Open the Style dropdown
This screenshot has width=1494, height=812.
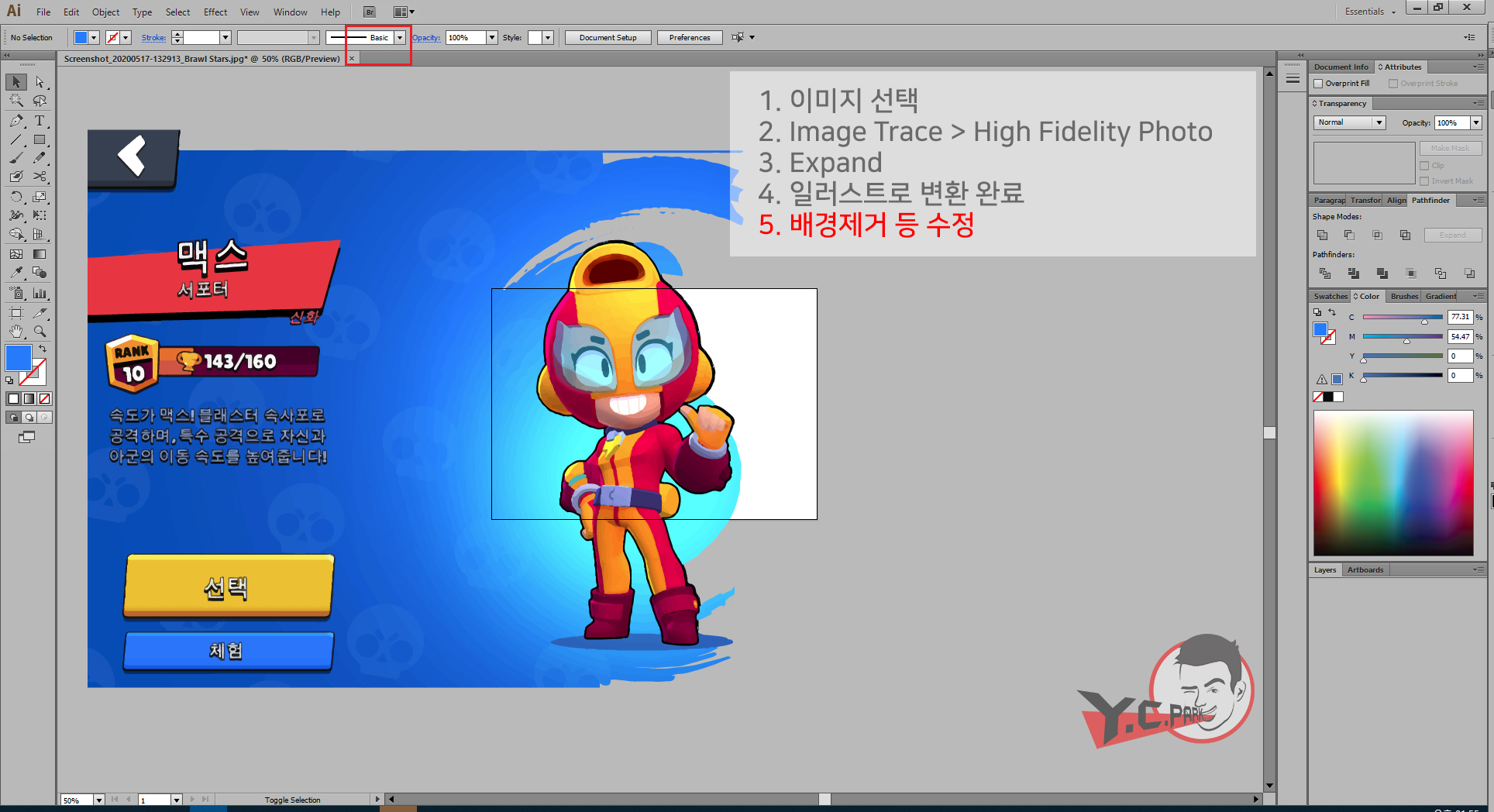(548, 37)
